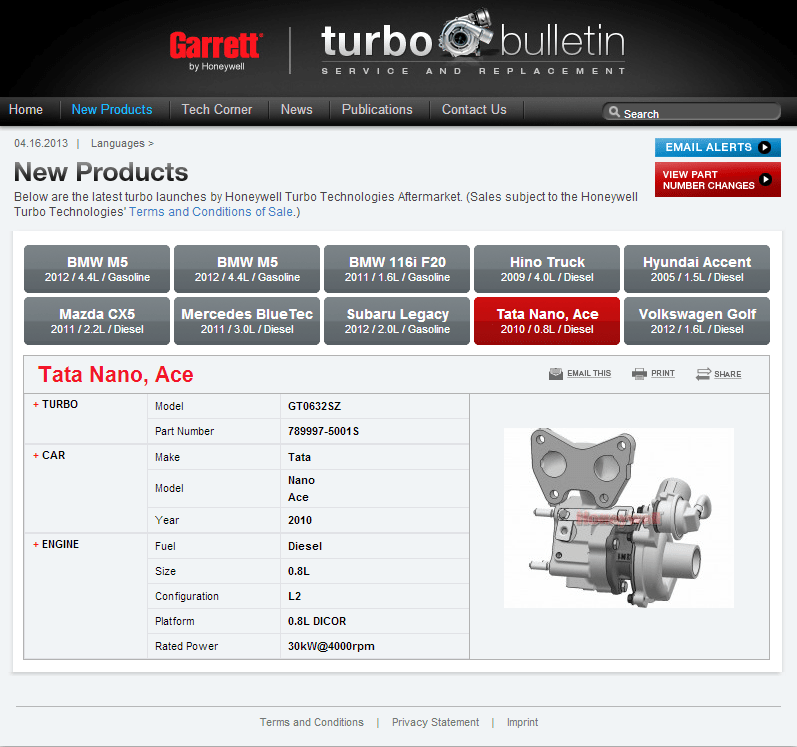Screen dimensions: 797x747
Task: Open the Imprint footer link
Action: (x=522, y=722)
